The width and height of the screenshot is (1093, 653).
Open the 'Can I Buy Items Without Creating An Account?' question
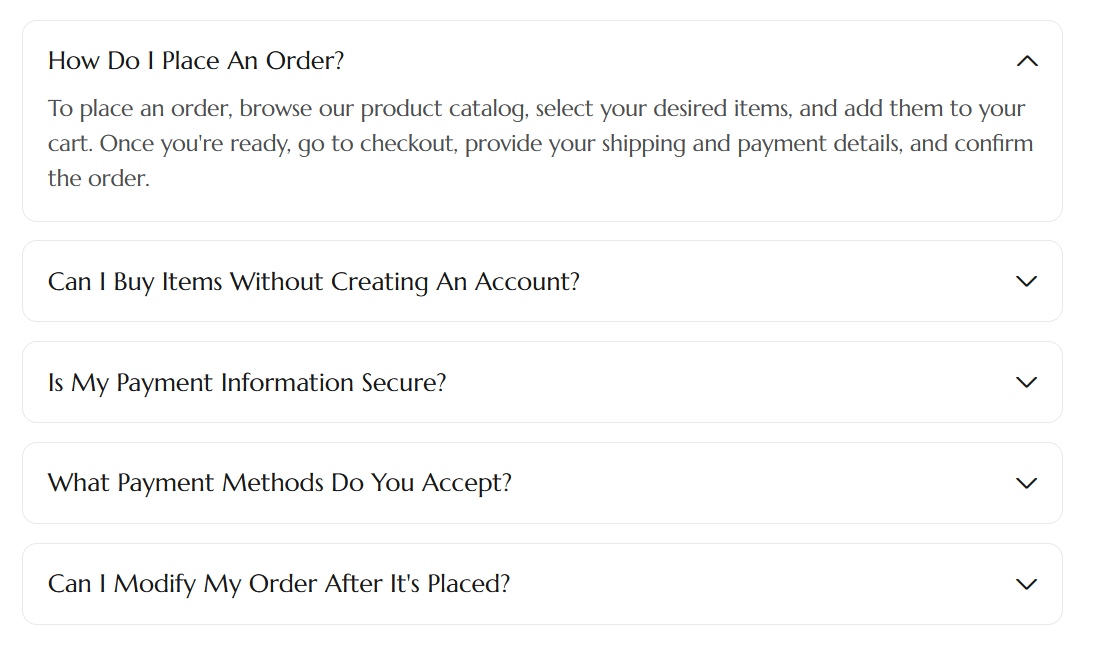coord(313,282)
